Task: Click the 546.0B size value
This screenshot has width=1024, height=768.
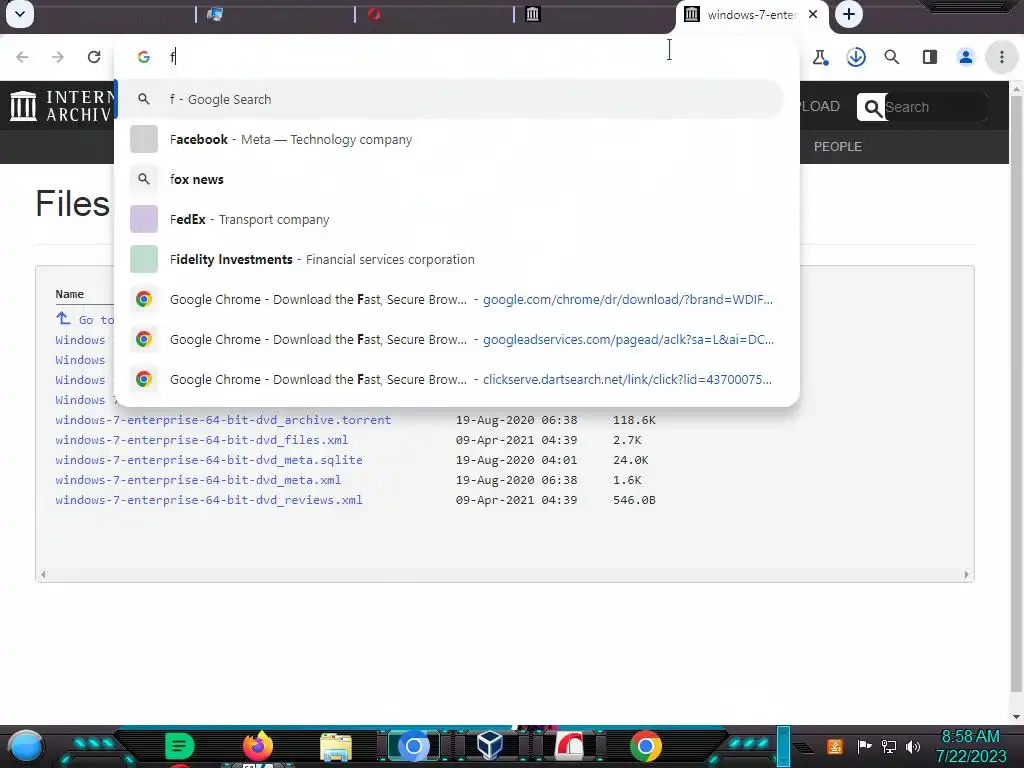Action: pyautogui.click(x=634, y=500)
